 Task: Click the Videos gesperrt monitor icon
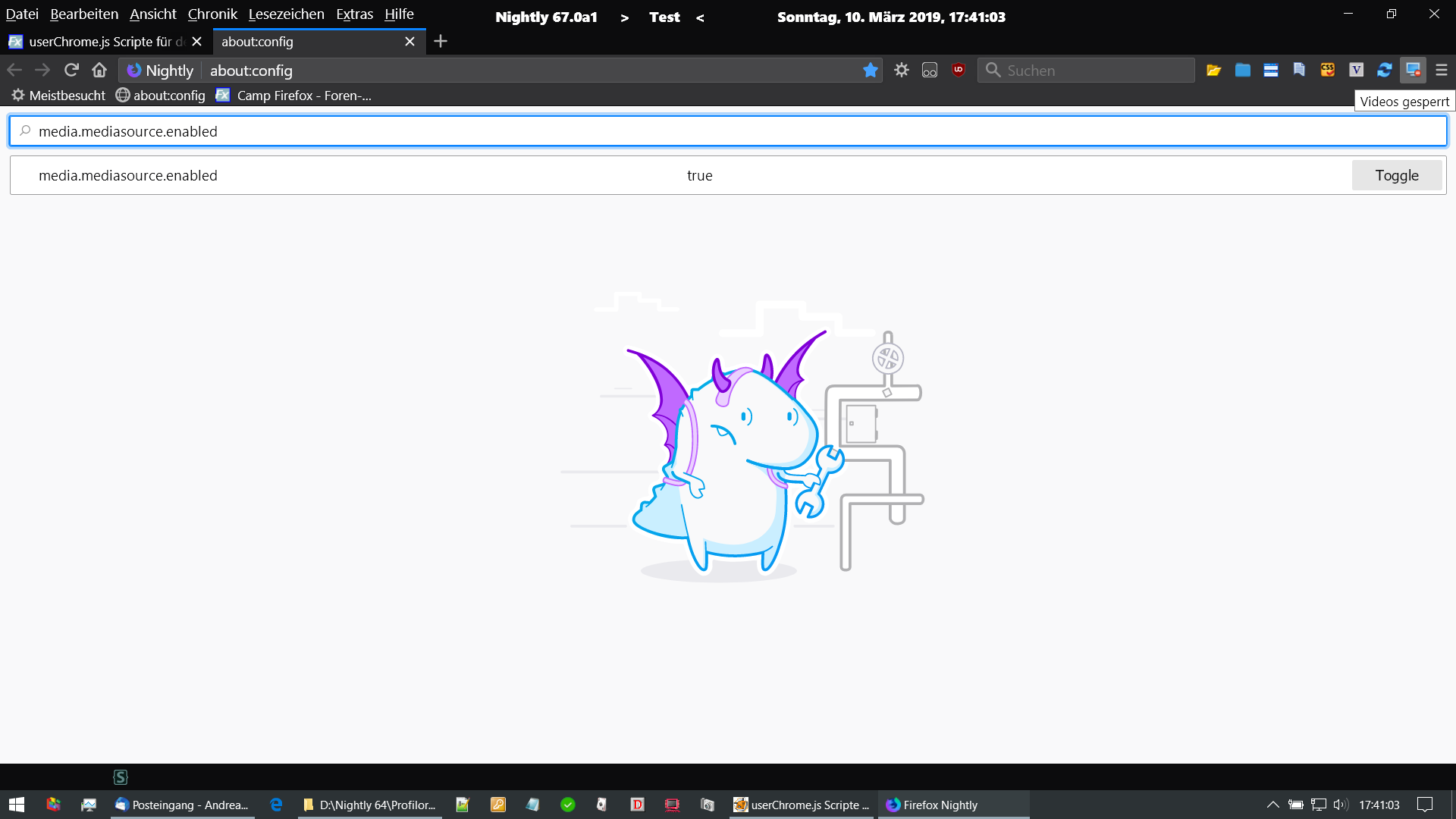click(x=1413, y=71)
